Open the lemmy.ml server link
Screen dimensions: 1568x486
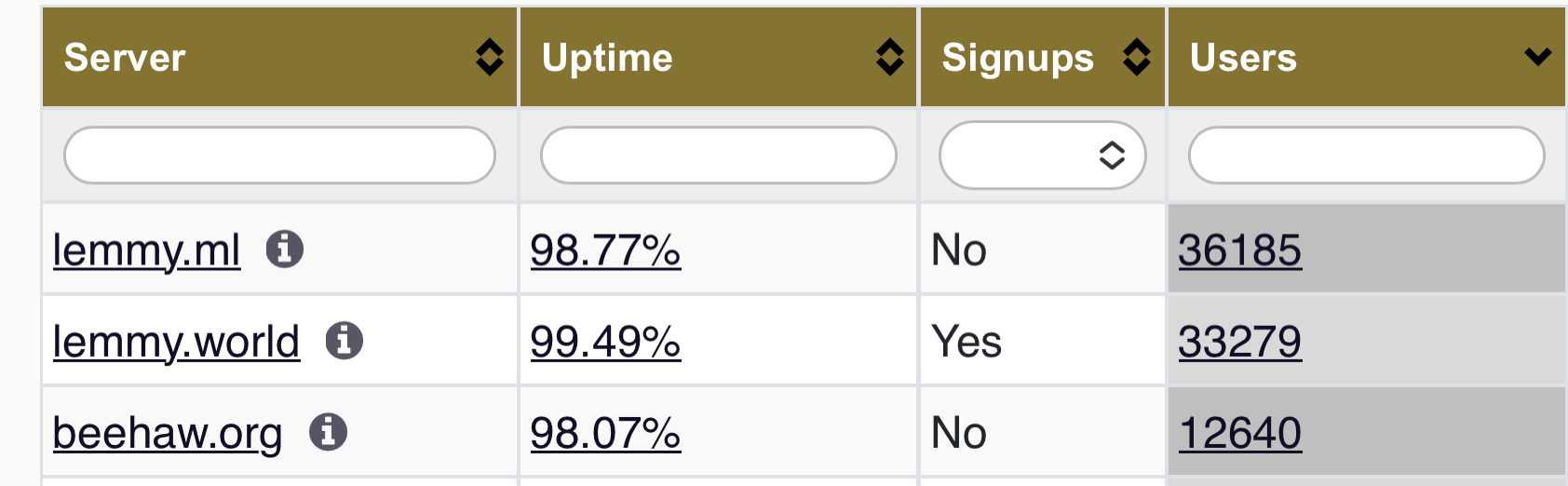tap(147, 250)
